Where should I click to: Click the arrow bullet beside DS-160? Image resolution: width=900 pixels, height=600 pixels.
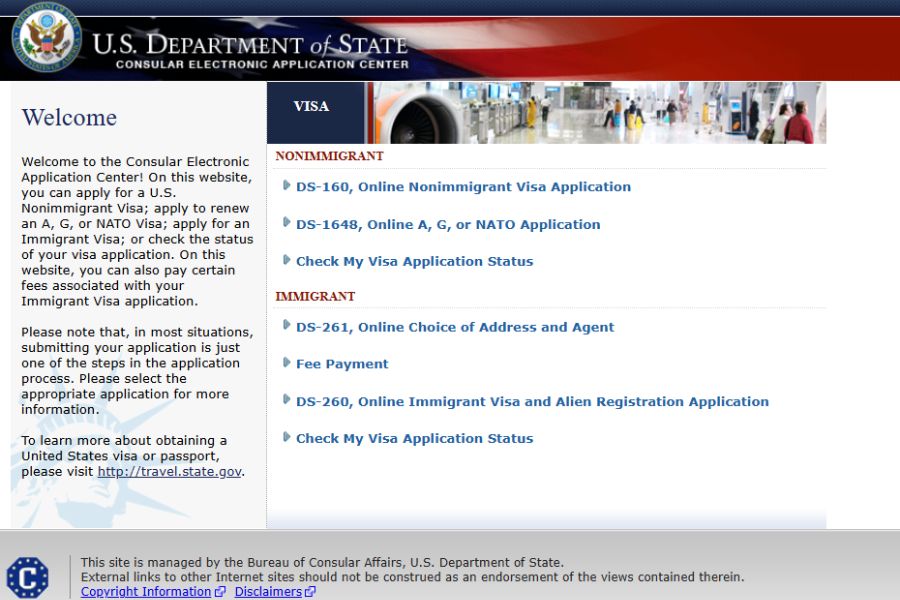287,185
